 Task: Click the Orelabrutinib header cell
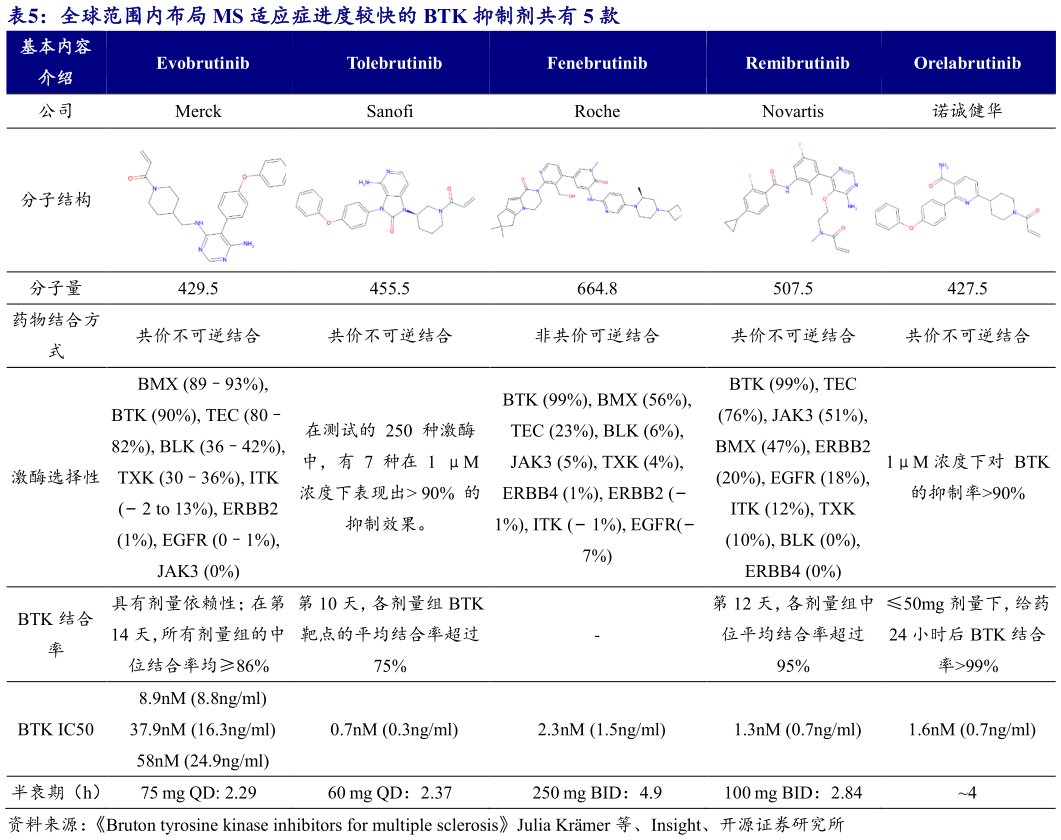click(x=967, y=62)
